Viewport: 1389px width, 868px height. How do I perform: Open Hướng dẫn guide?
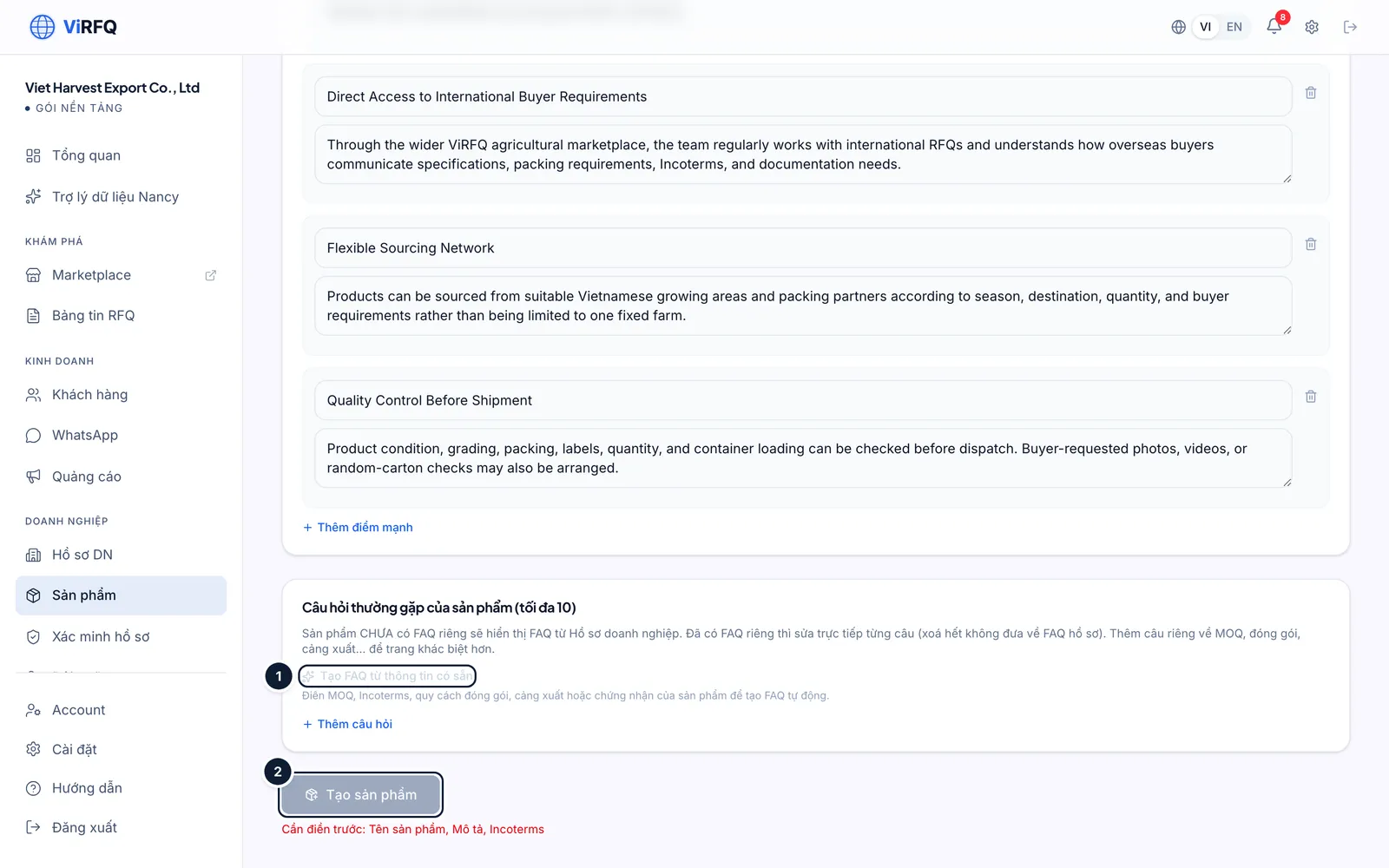(x=121, y=788)
